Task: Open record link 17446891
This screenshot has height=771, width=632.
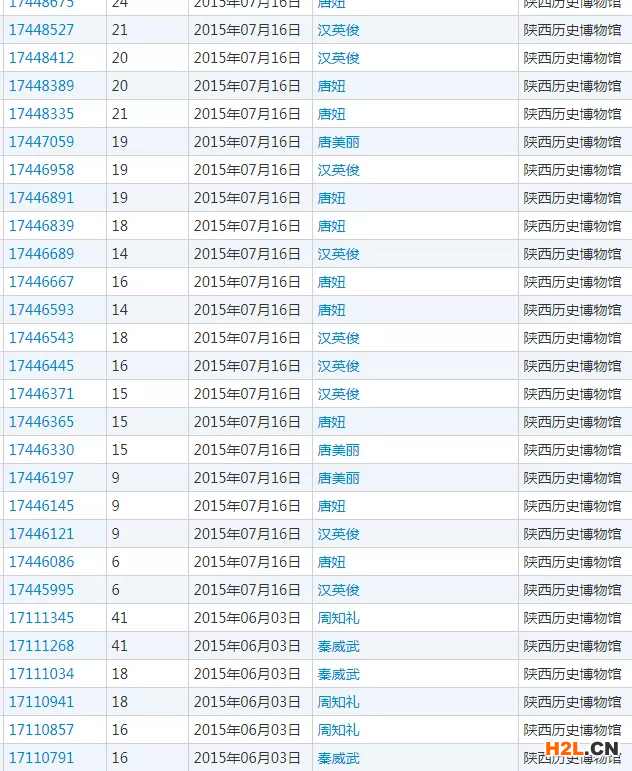Action: [x=41, y=198]
